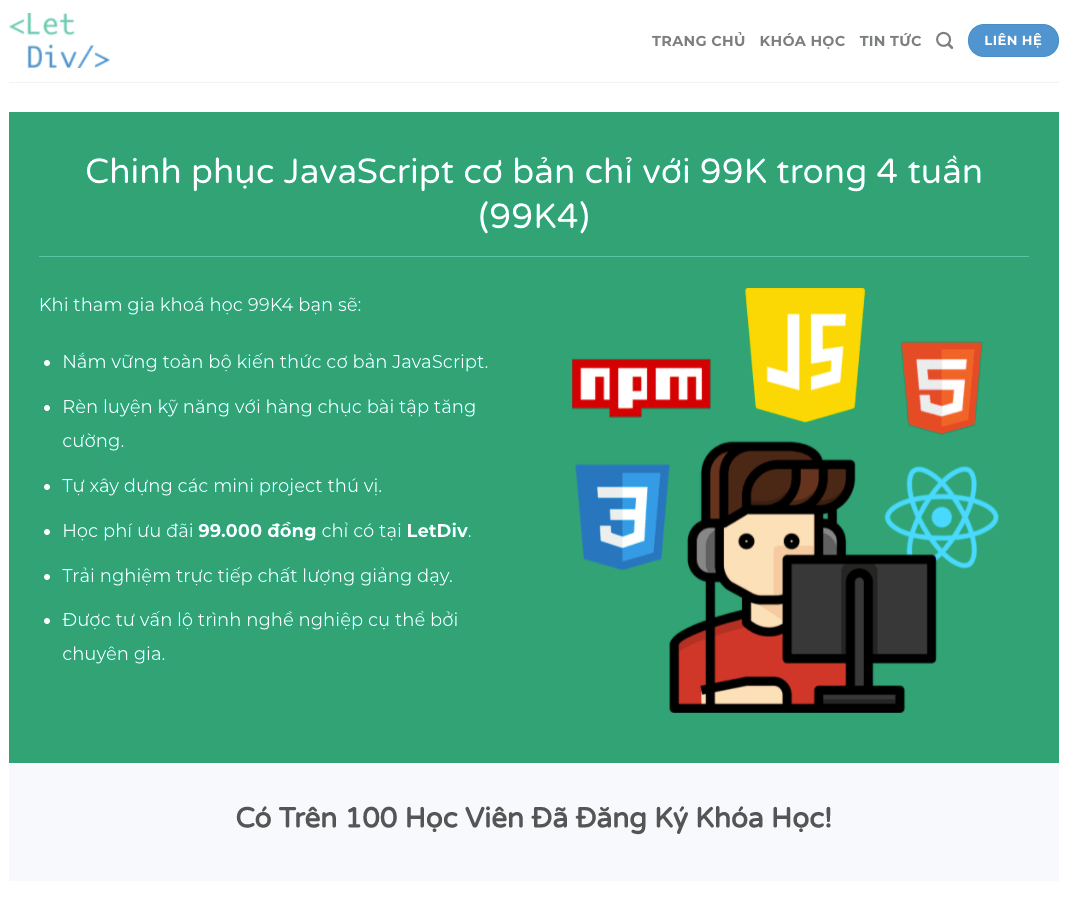Open the TRANG CHỦ menu item
The image size is (1082, 906).
pos(698,40)
